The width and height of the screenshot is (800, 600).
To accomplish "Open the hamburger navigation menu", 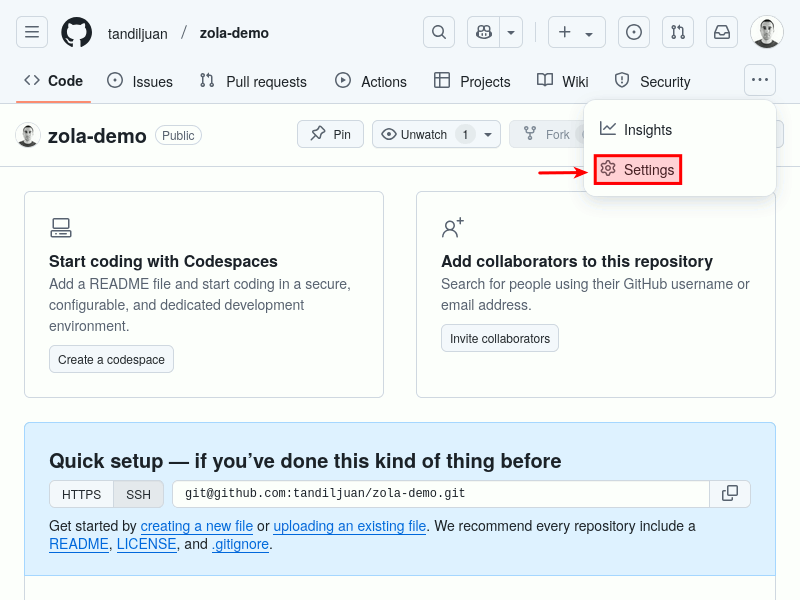I will pyautogui.click(x=32, y=32).
